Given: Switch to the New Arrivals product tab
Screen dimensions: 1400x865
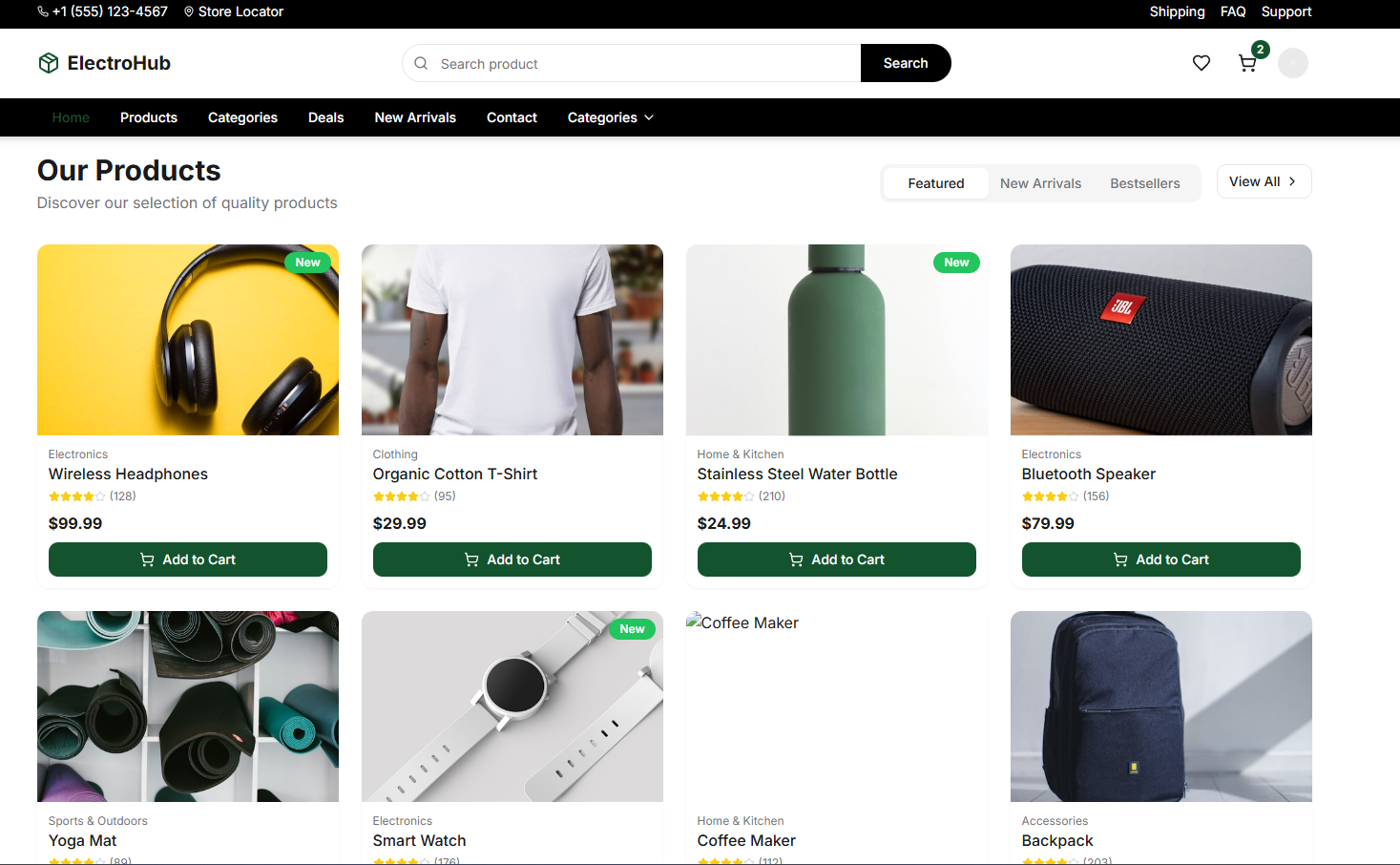Looking at the screenshot, I should click(x=1040, y=183).
